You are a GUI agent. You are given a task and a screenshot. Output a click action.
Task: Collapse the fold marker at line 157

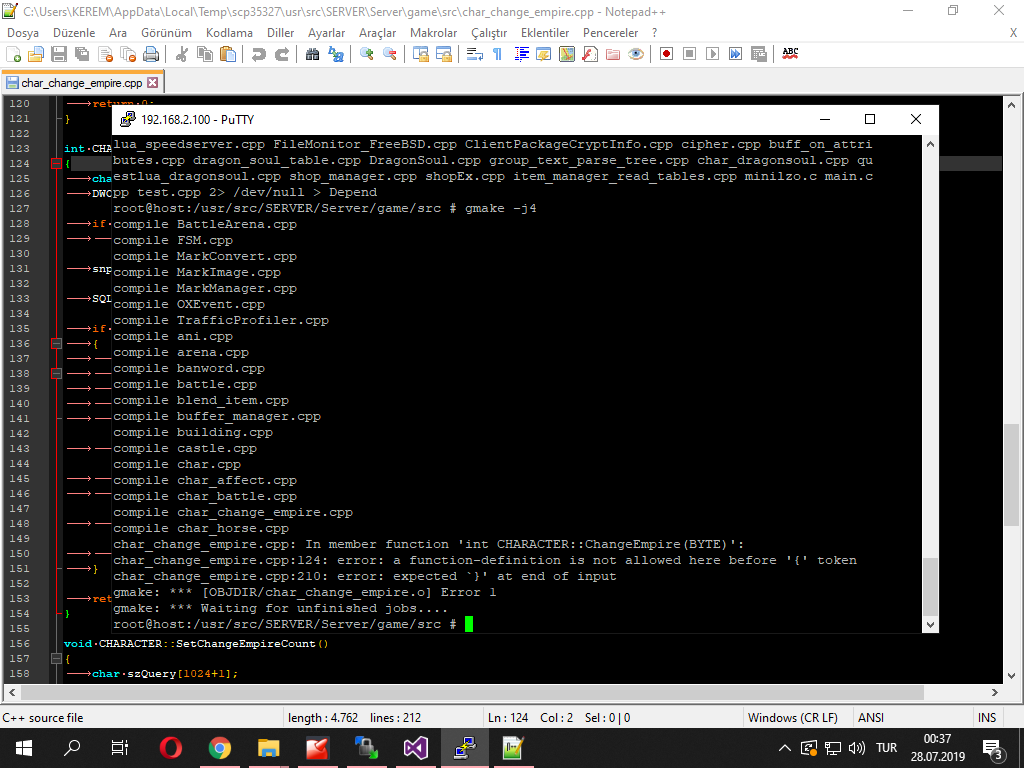click(57, 658)
